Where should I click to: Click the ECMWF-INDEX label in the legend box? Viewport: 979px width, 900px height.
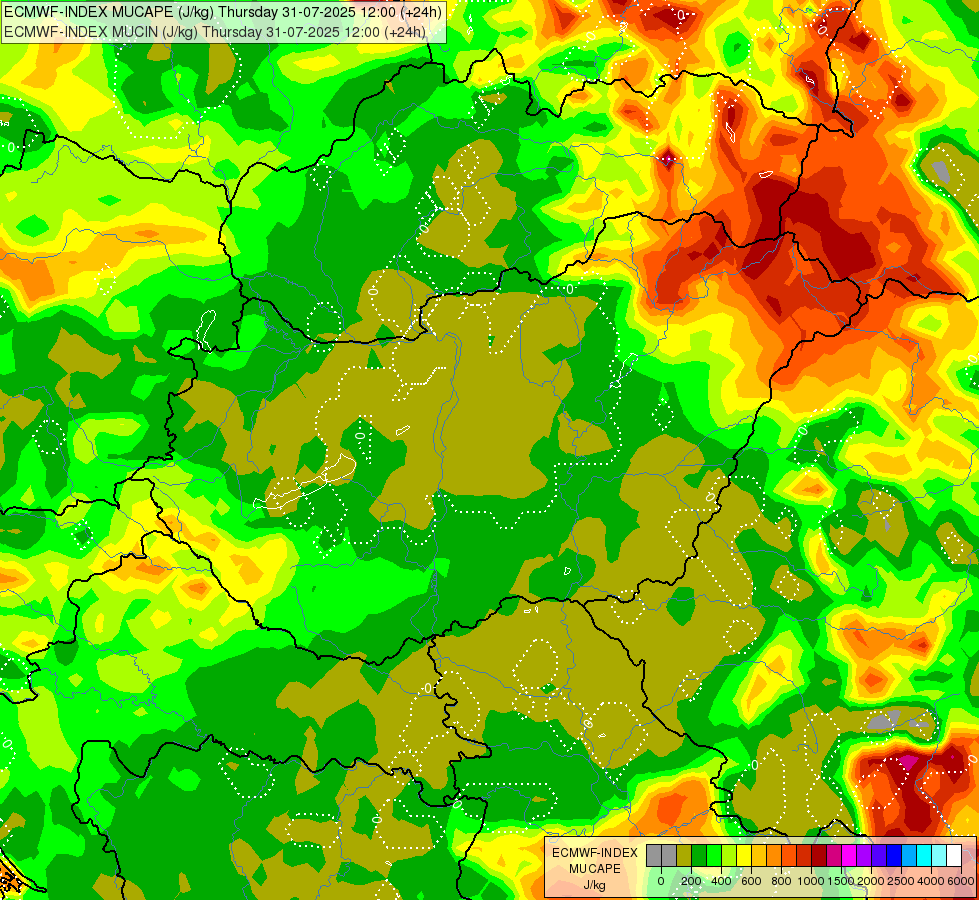tap(595, 853)
